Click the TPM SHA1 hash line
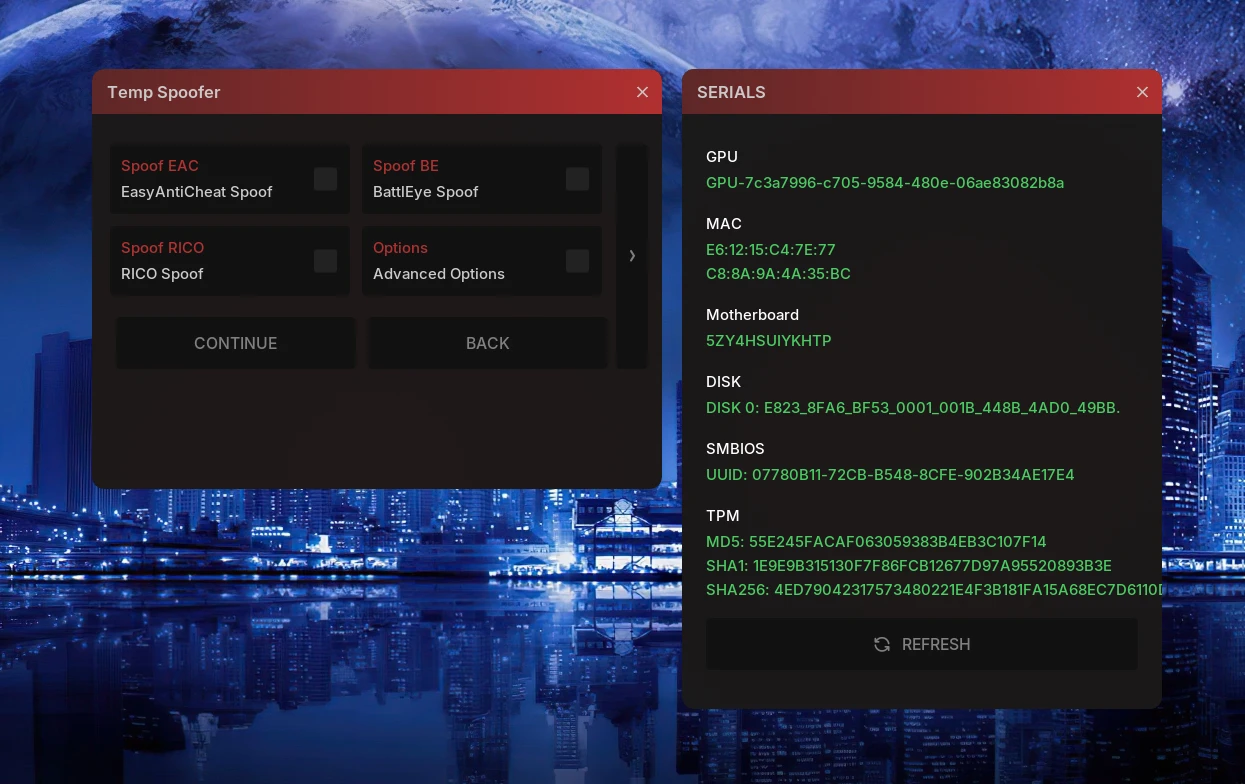The image size is (1245, 784). (x=909, y=565)
